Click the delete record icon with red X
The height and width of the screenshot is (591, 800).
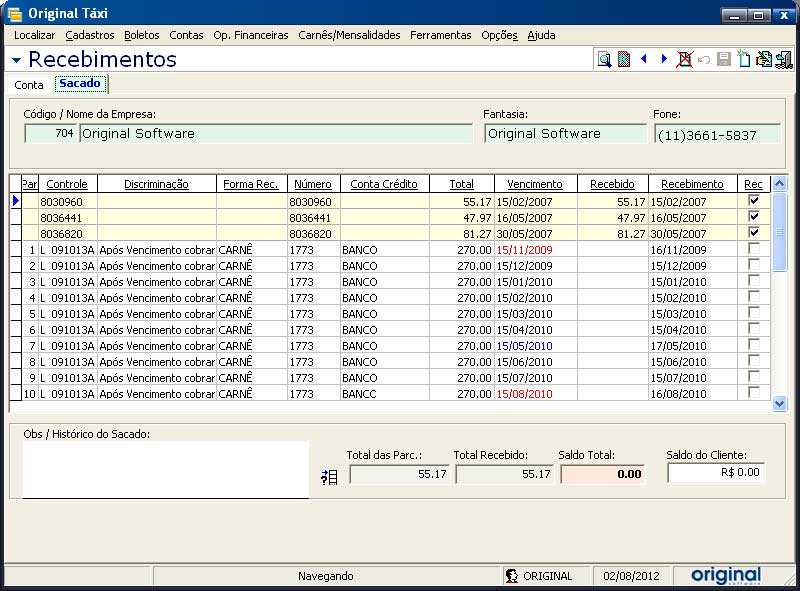tap(685, 60)
